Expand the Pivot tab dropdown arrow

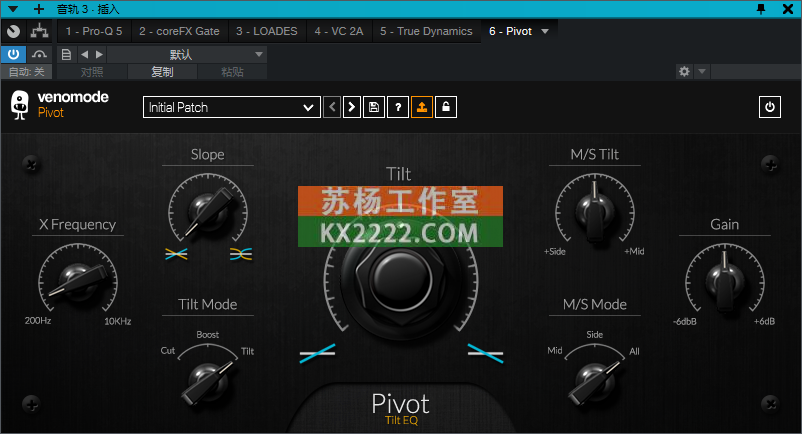(x=545, y=31)
